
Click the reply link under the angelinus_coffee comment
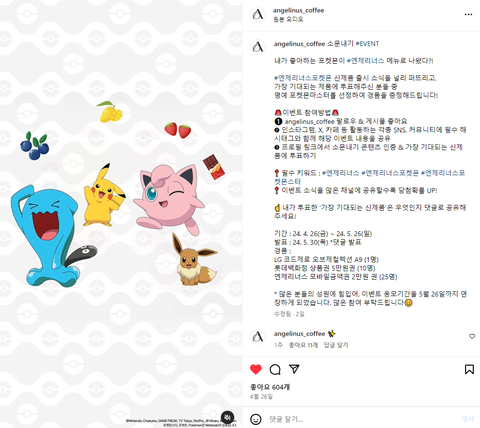[x=336, y=345]
